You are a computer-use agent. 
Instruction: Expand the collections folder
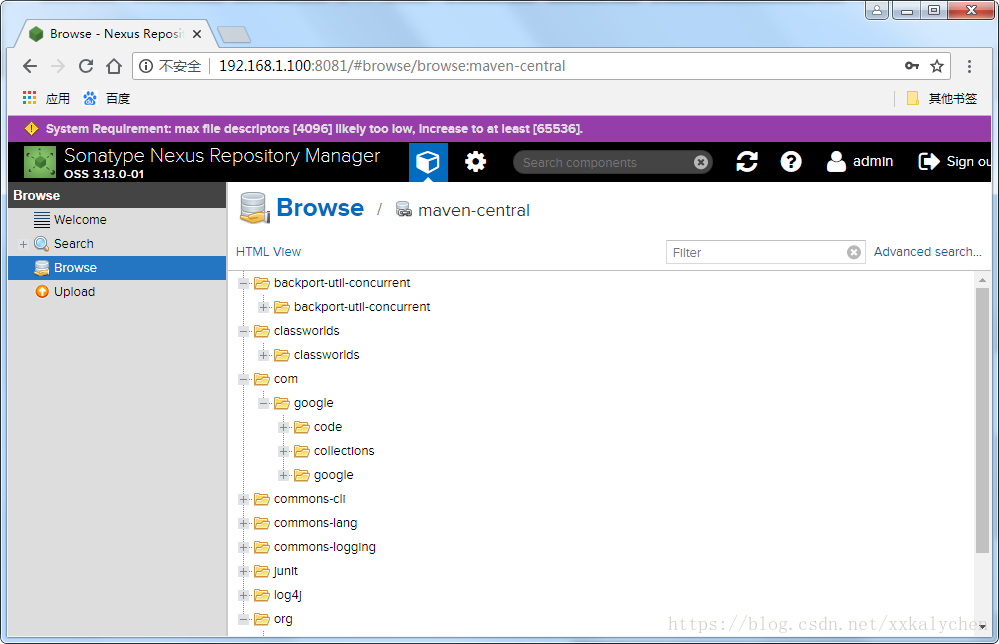[284, 452]
